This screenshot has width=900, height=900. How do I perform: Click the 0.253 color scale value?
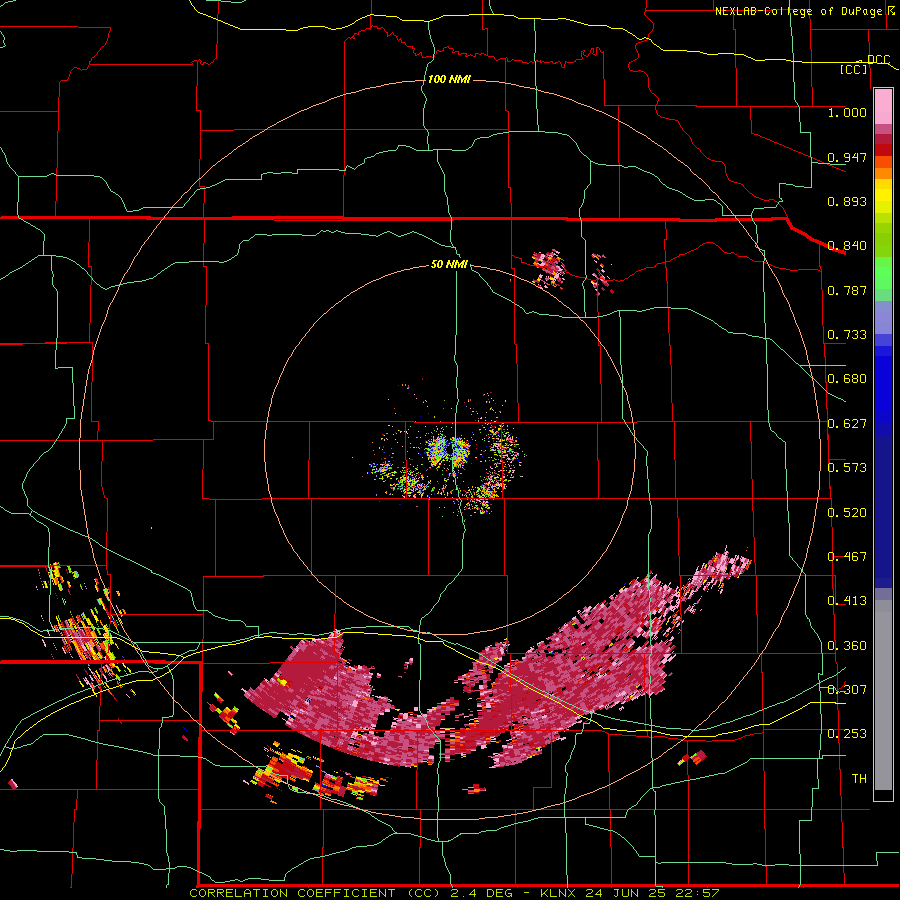coord(847,734)
